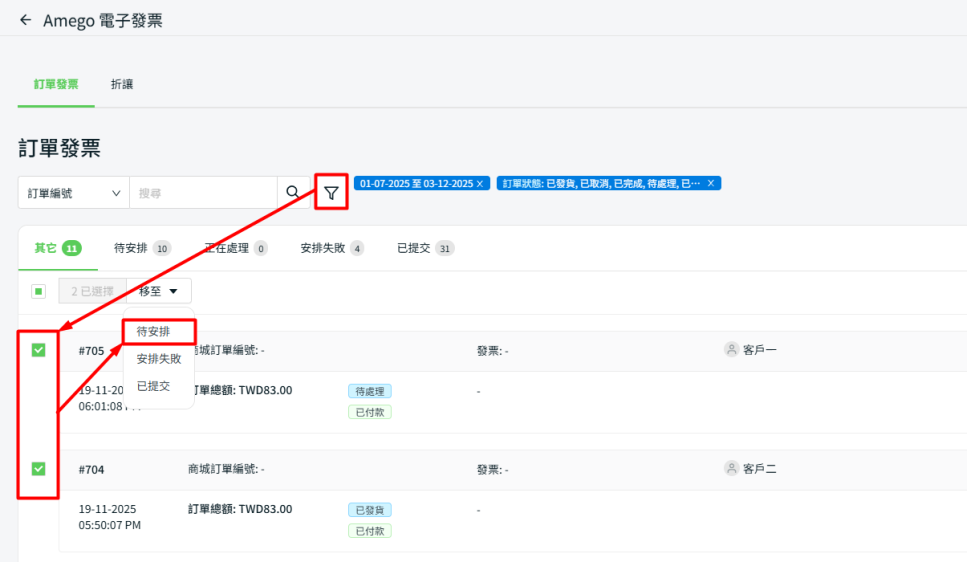Choose 安排失敗 from the move-to menu

pyautogui.click(x=159, y=358)
